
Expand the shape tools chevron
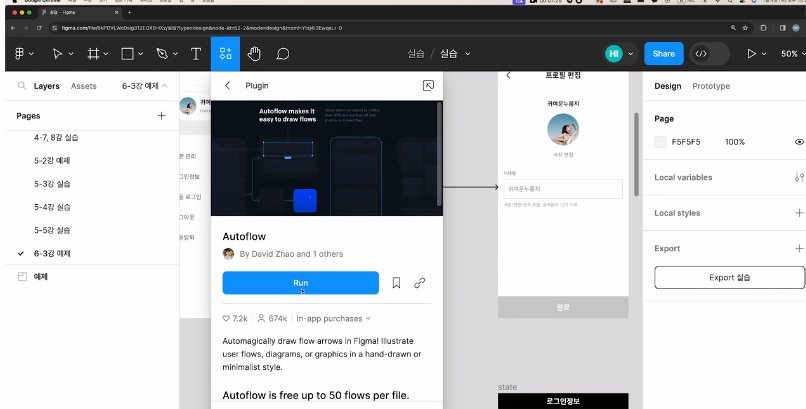point(140,54)
